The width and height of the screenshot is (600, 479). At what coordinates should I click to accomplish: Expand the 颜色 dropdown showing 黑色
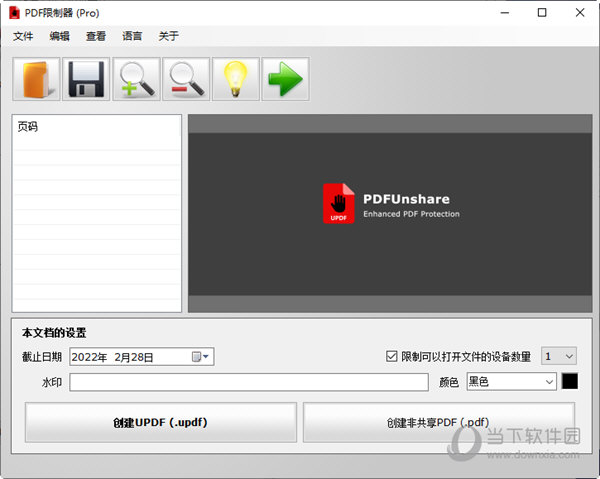pos(512,382)
